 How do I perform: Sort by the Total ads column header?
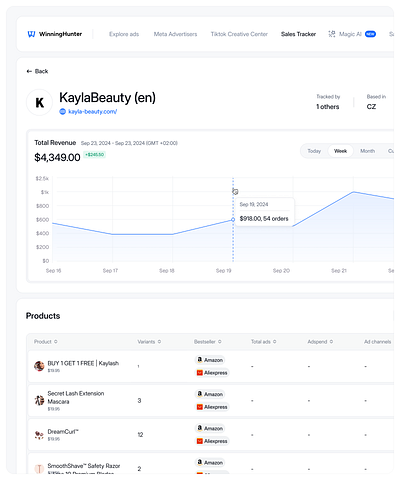point(264,342)
